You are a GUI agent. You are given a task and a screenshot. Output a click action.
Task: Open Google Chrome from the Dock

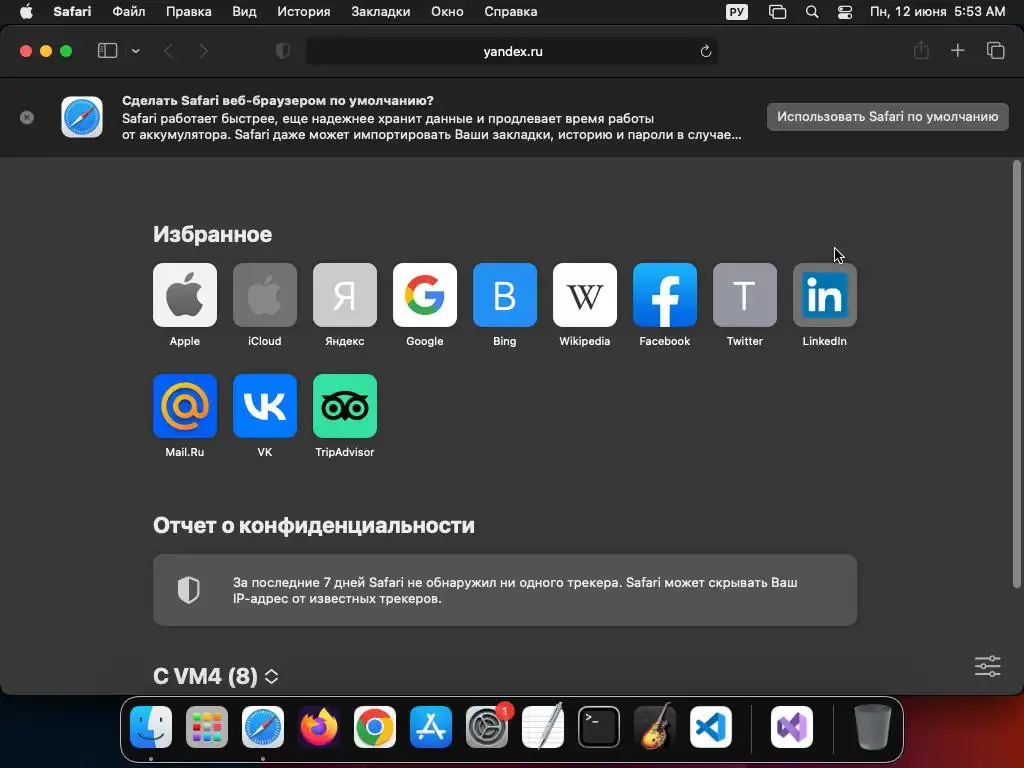click(x=375, y=727)
